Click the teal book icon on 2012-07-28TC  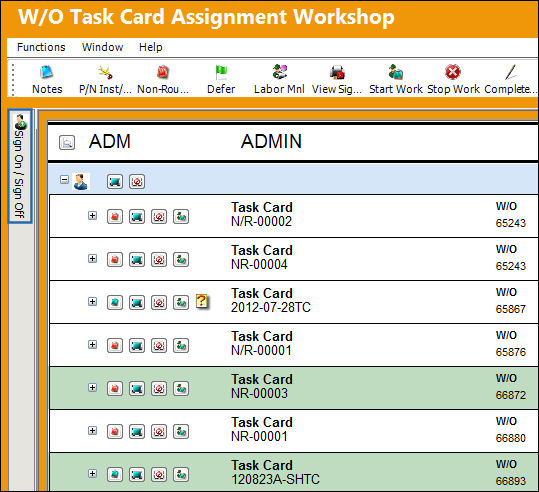(x=115, y=303)
